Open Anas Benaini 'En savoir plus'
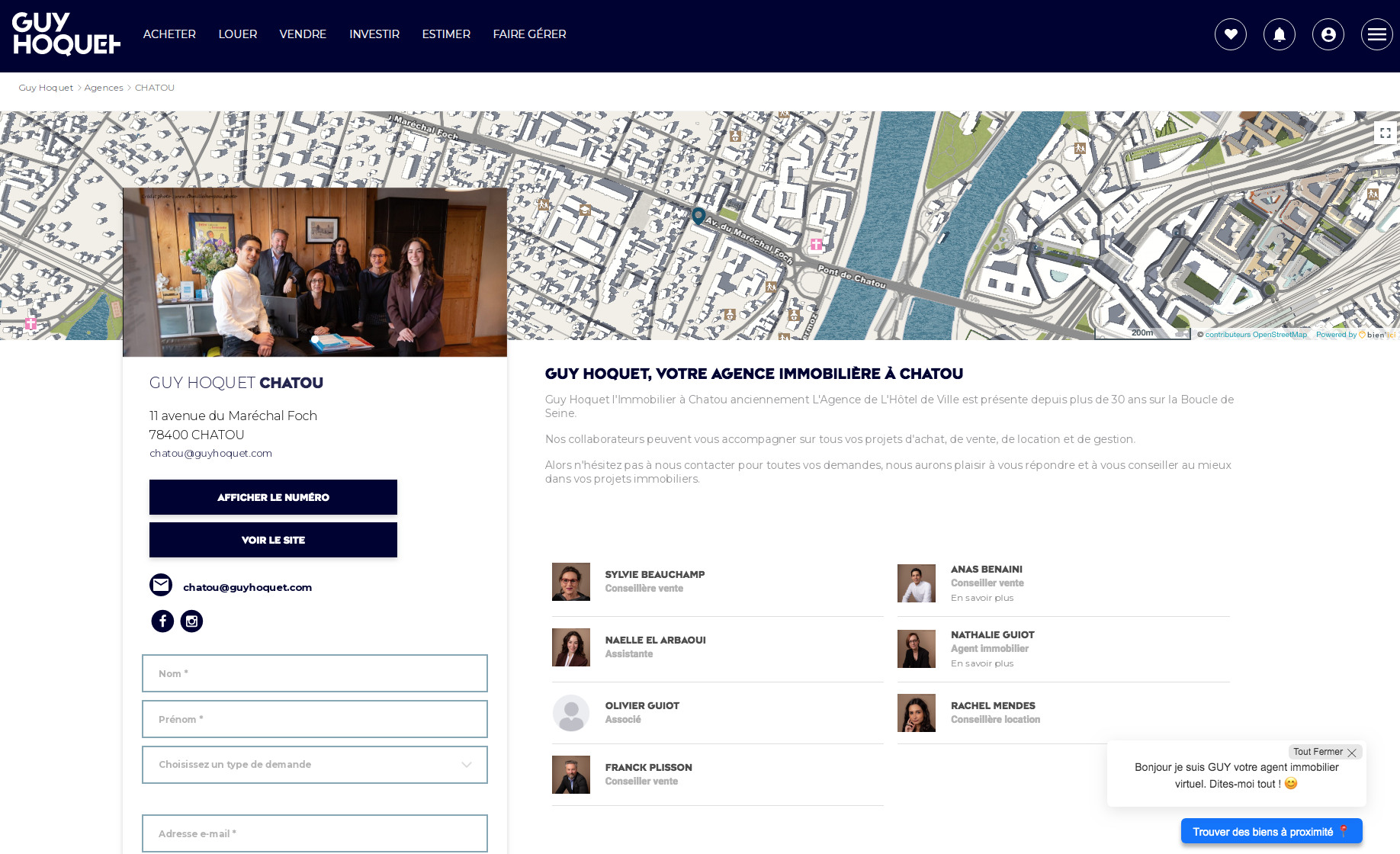The height and width of the screenshot is (854, 1400). pyautogui.click(x=982, y=598)
